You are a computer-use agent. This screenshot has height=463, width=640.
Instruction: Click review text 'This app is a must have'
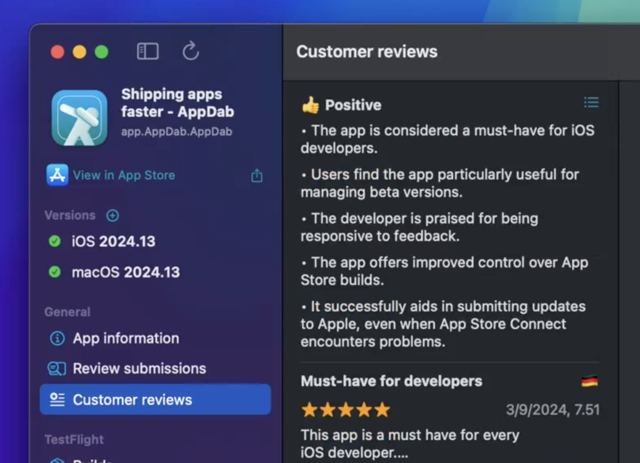(x=410, y=444)
